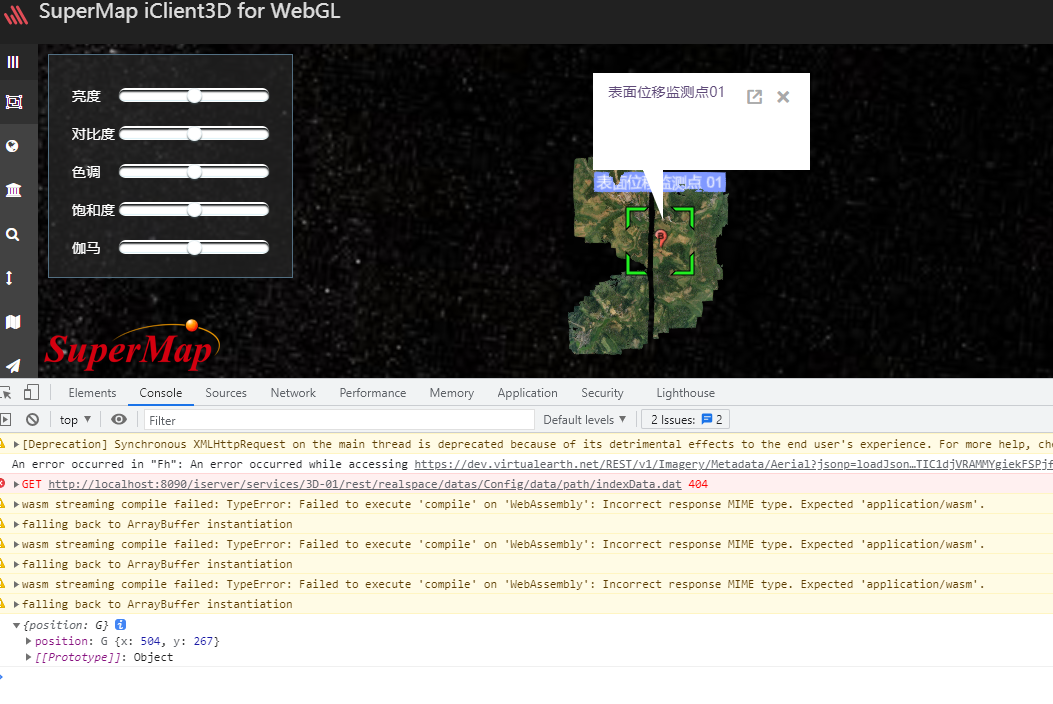Click the red pin marker on the map

click(661, 237)
